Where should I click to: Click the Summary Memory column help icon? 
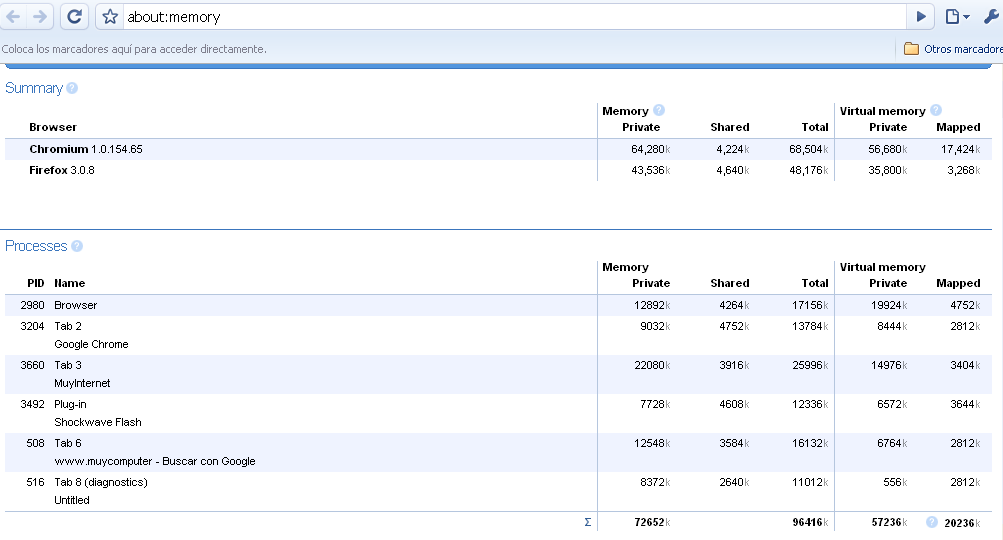coord(659,111)
